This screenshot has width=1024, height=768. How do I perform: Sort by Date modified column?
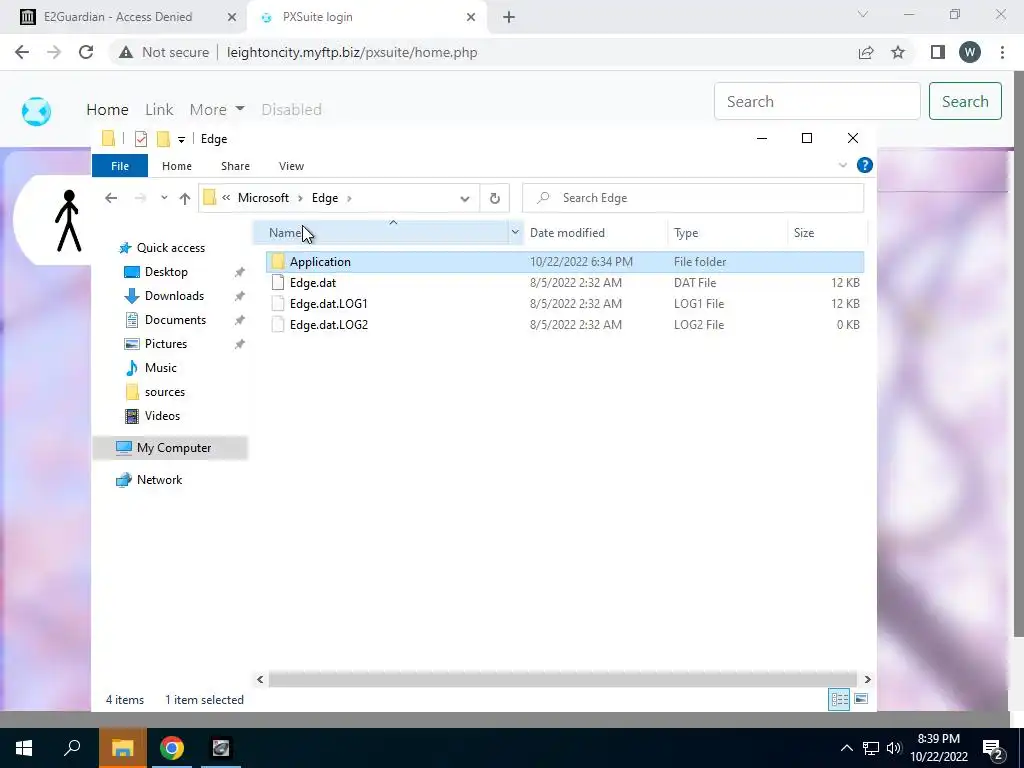point(567,232)
